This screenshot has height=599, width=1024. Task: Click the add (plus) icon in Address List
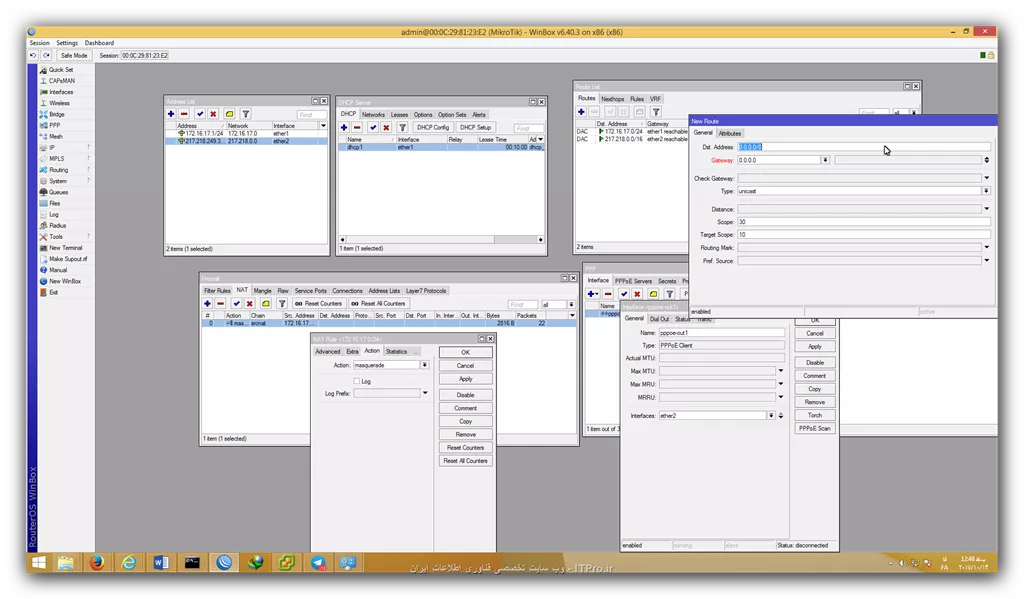click(171, 114)
